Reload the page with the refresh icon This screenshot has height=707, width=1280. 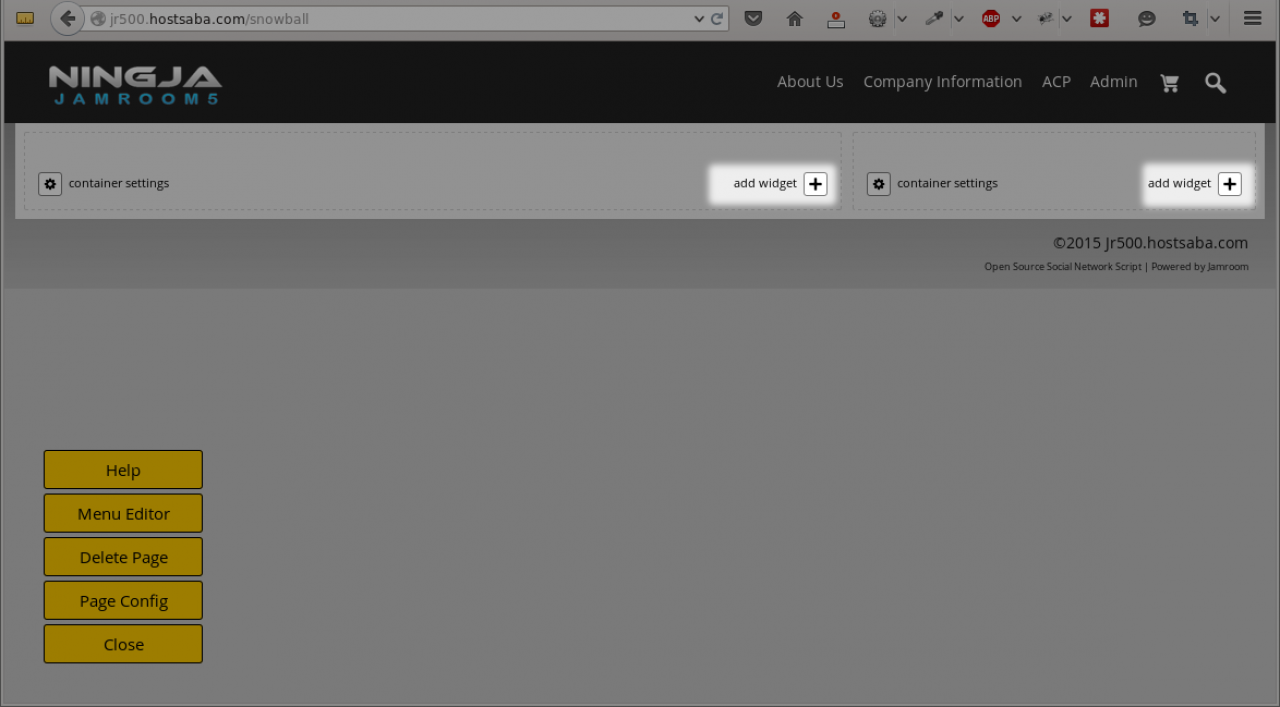click(717, 18)
